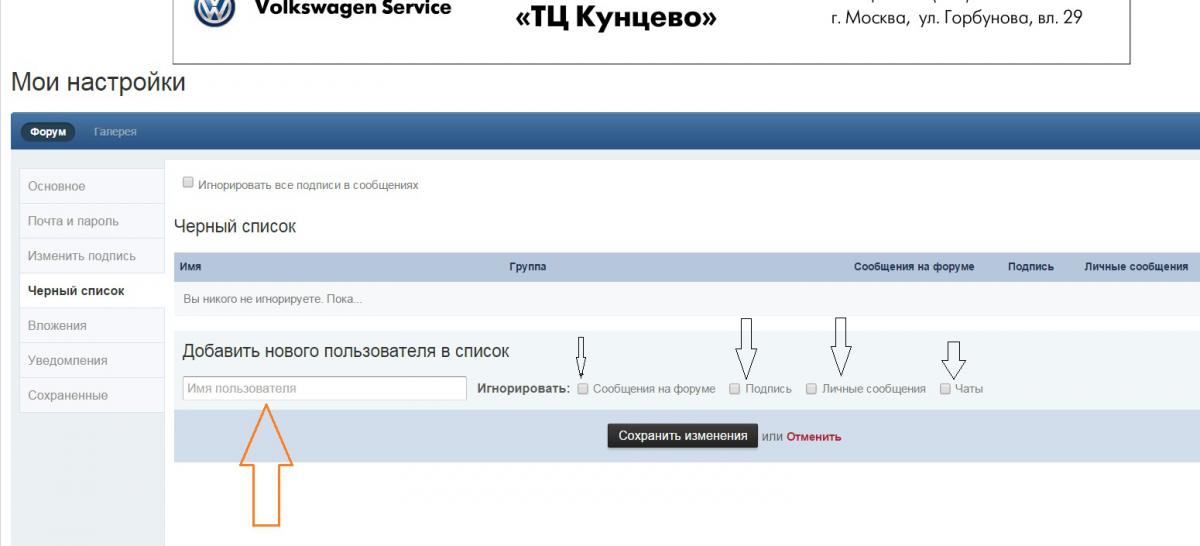Click the Имя column header
This screenshot has width=1200, height=546.
point(191,267)
